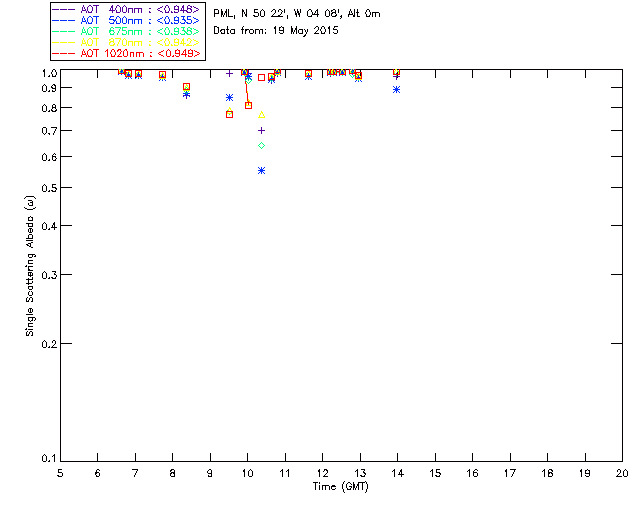The width and height of the screenshot is (640, 512).
Task: Click the x-axis tick label 5
Action: point(60,473)
